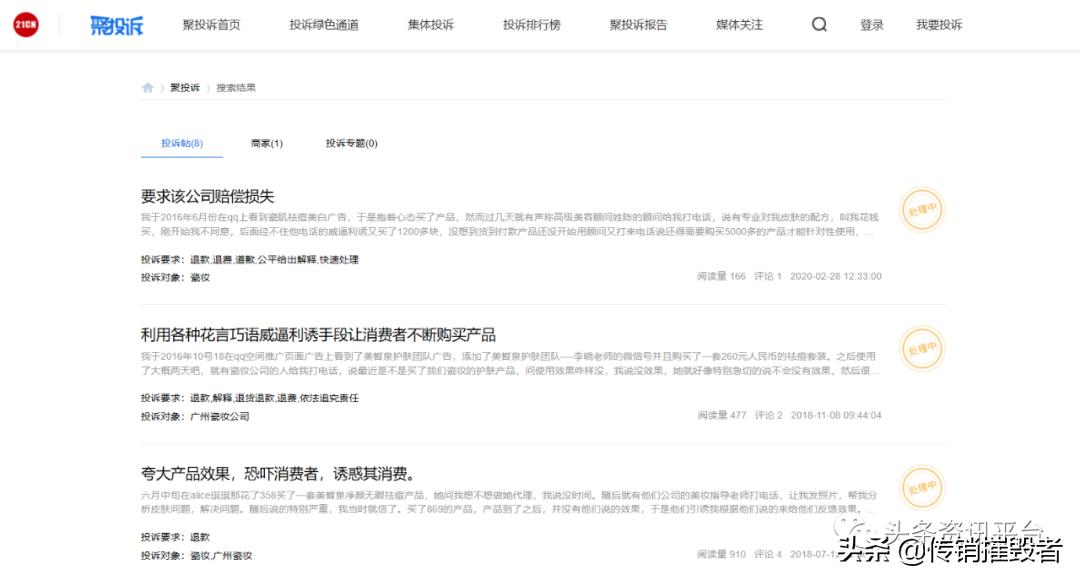Open the 投诉排行榜 menu item
This screenshot has width=1080, height=581.
(533, 24)
